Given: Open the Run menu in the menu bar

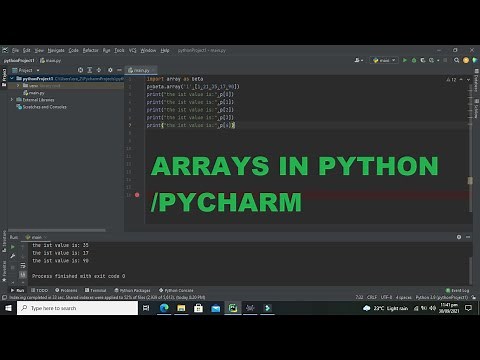Looking at the screenshot, I should coord(106,50).
